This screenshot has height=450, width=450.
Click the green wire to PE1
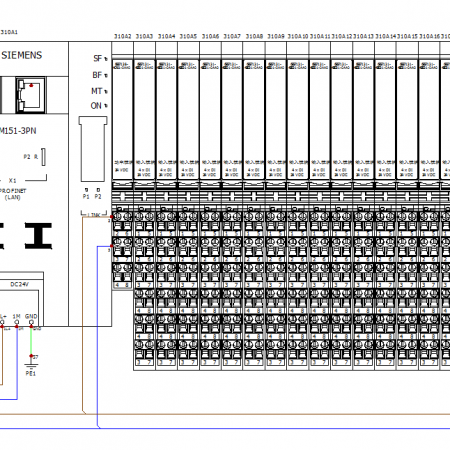pos(31,342)
